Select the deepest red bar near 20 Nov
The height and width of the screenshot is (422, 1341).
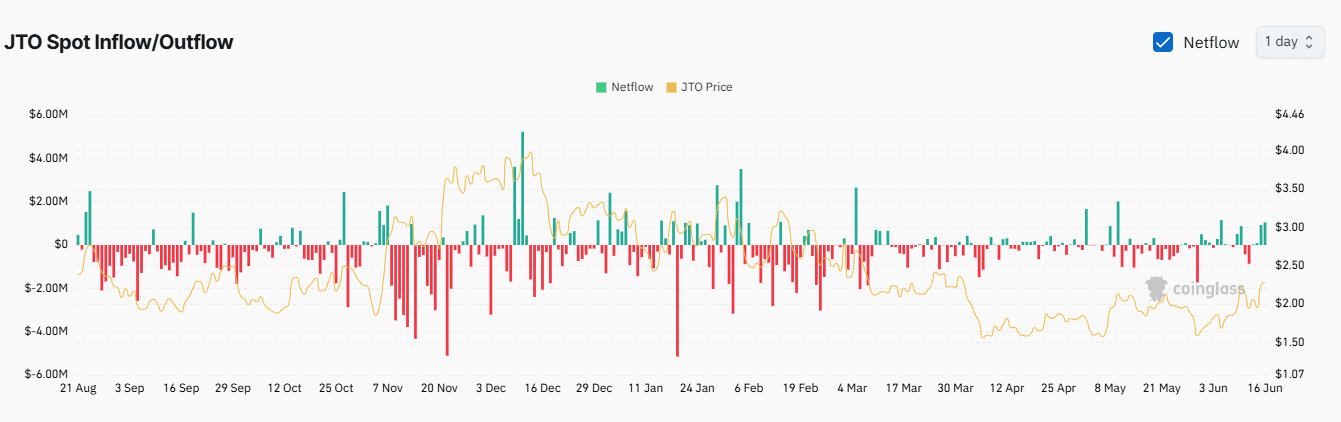[x=447, y=299]
